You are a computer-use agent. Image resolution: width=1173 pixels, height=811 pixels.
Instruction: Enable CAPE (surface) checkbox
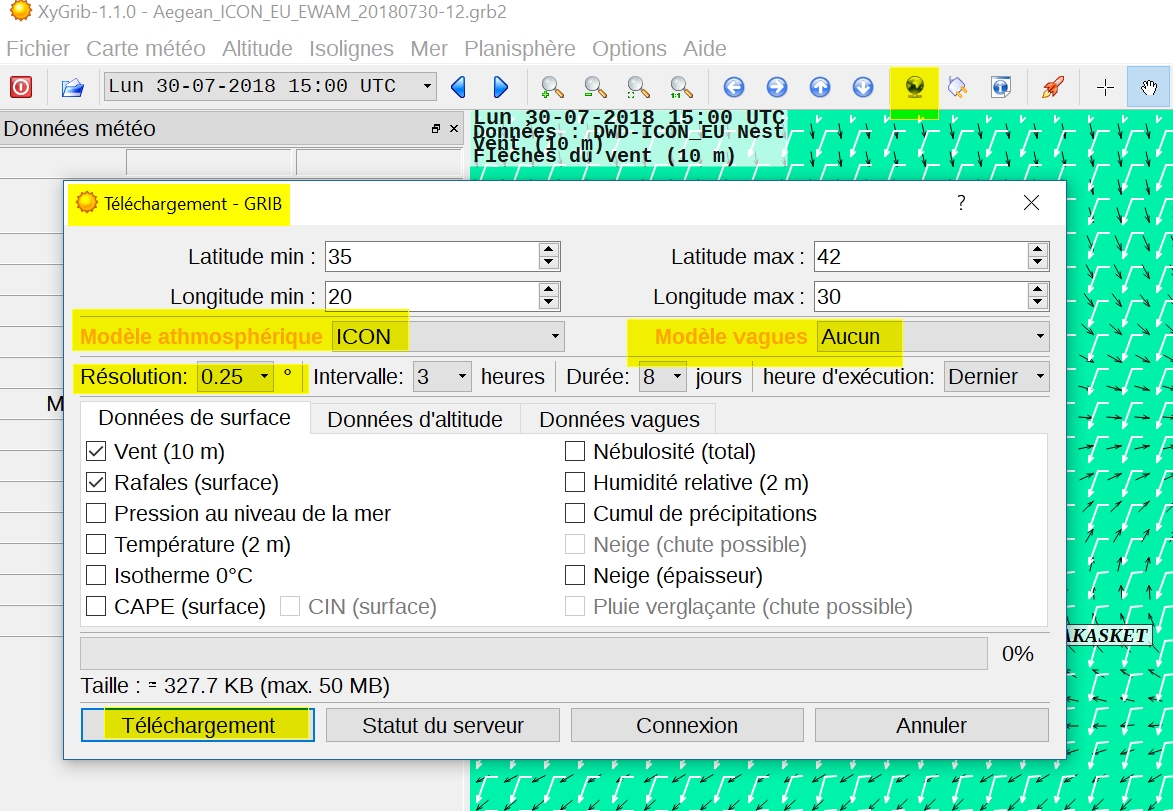click(96, 606)
